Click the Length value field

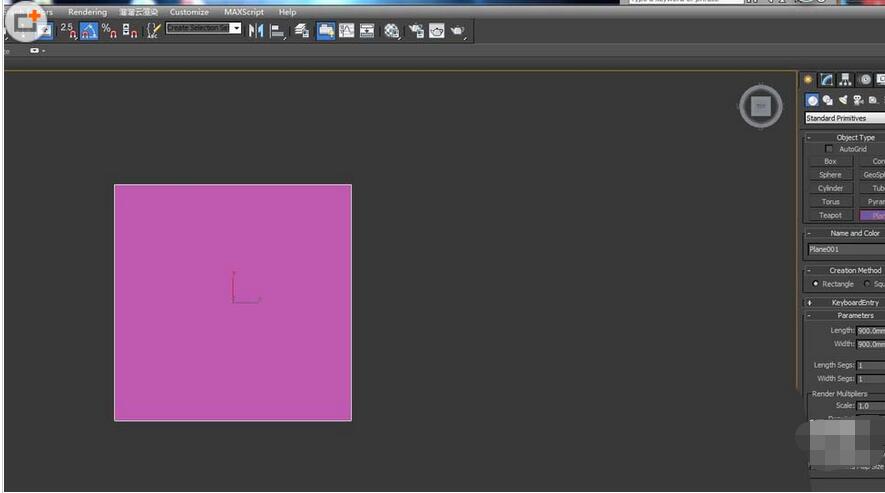pyautogui.click(x=871, y=331)
